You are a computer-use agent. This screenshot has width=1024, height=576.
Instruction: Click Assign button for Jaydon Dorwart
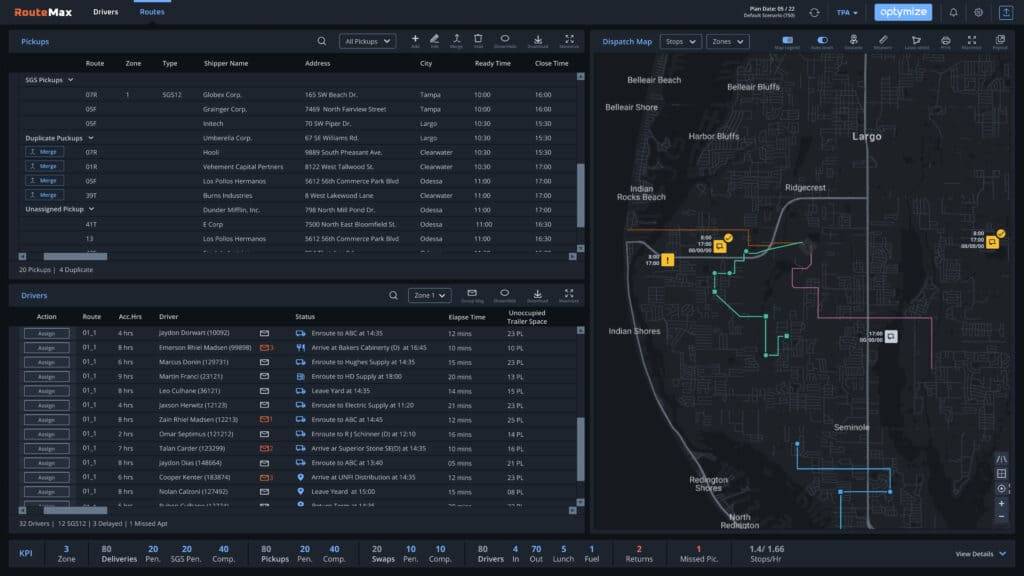point(46,333)
